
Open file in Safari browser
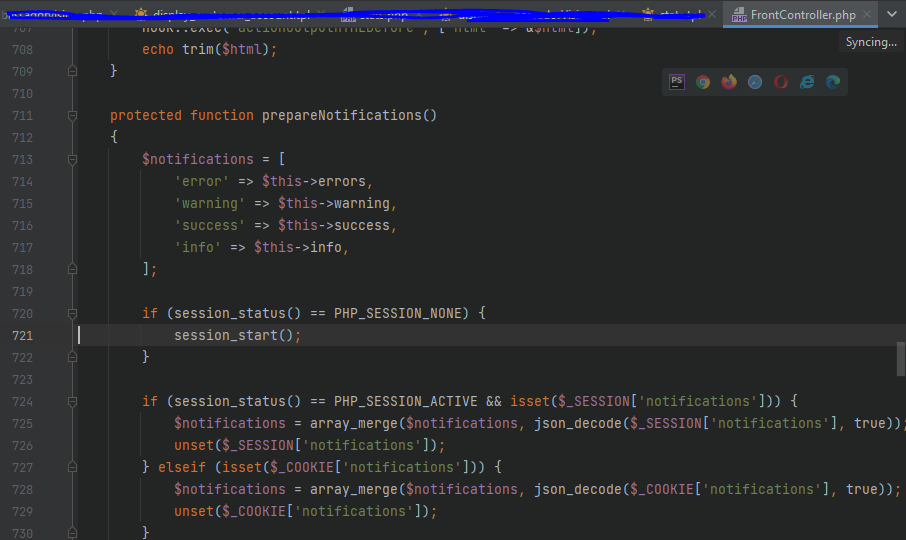click(755, 82)
